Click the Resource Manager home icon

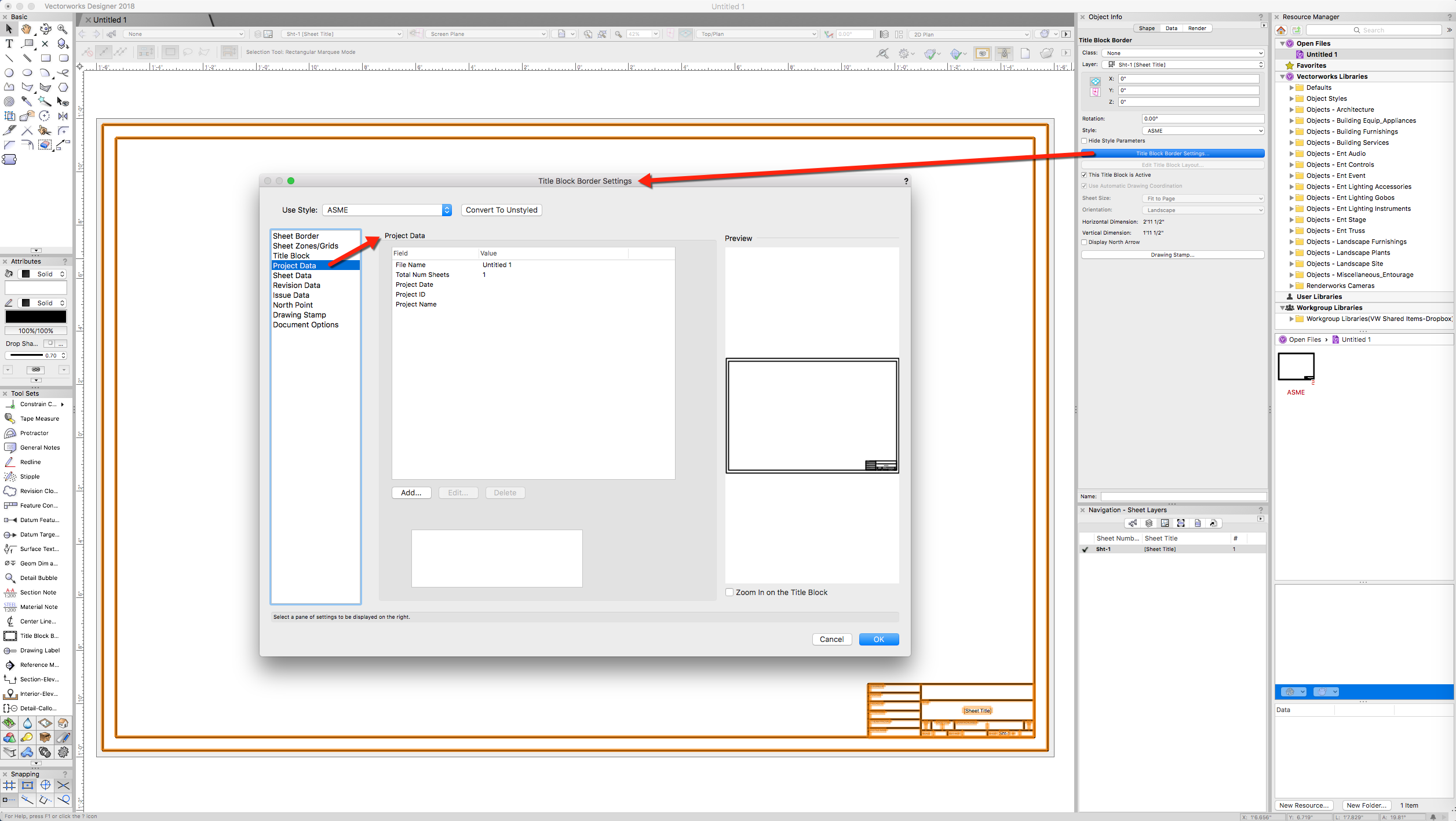coord(1281,30)
